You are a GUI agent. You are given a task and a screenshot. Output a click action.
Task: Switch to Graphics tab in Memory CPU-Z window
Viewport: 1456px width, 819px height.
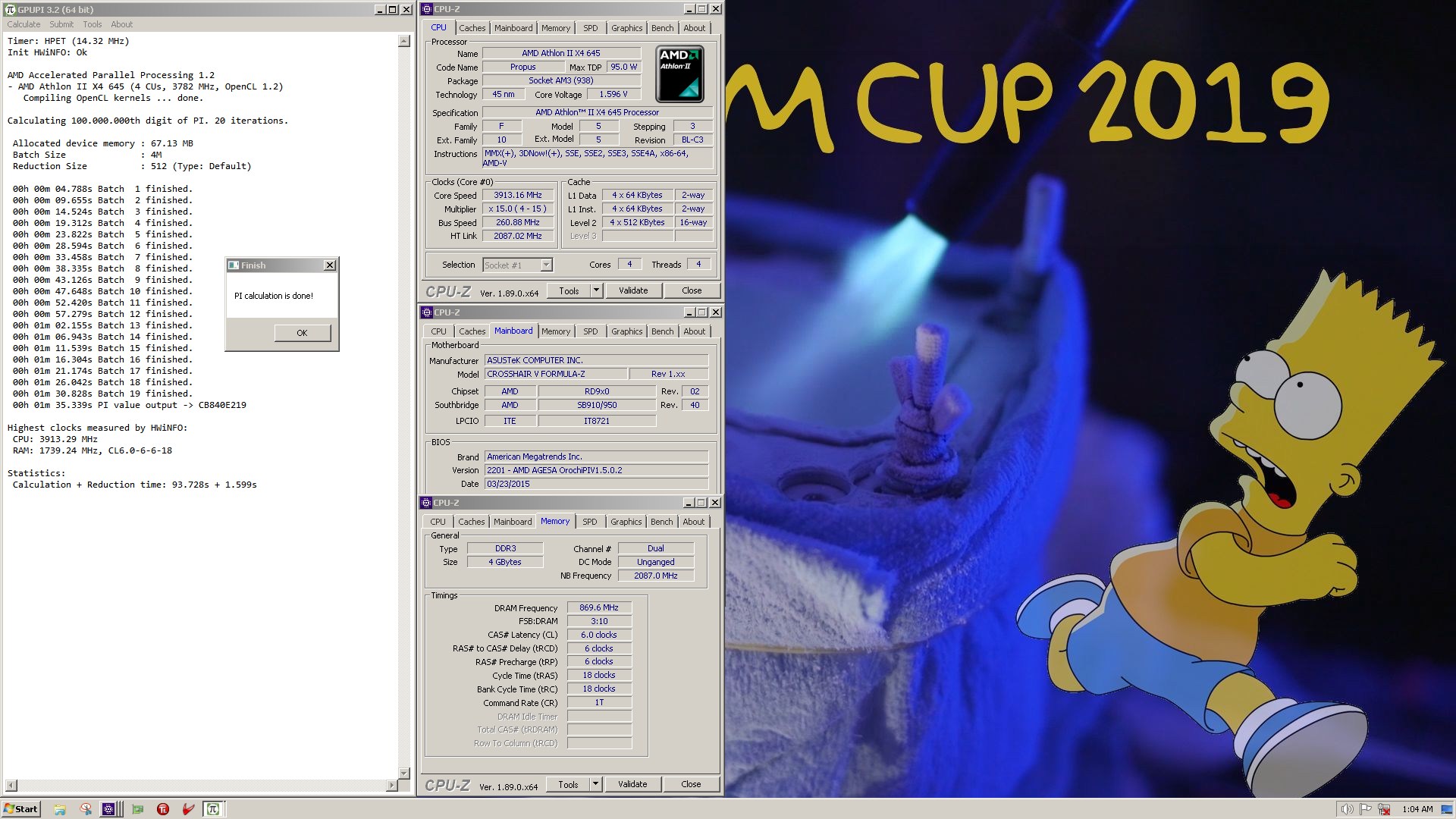click(626, 522)
